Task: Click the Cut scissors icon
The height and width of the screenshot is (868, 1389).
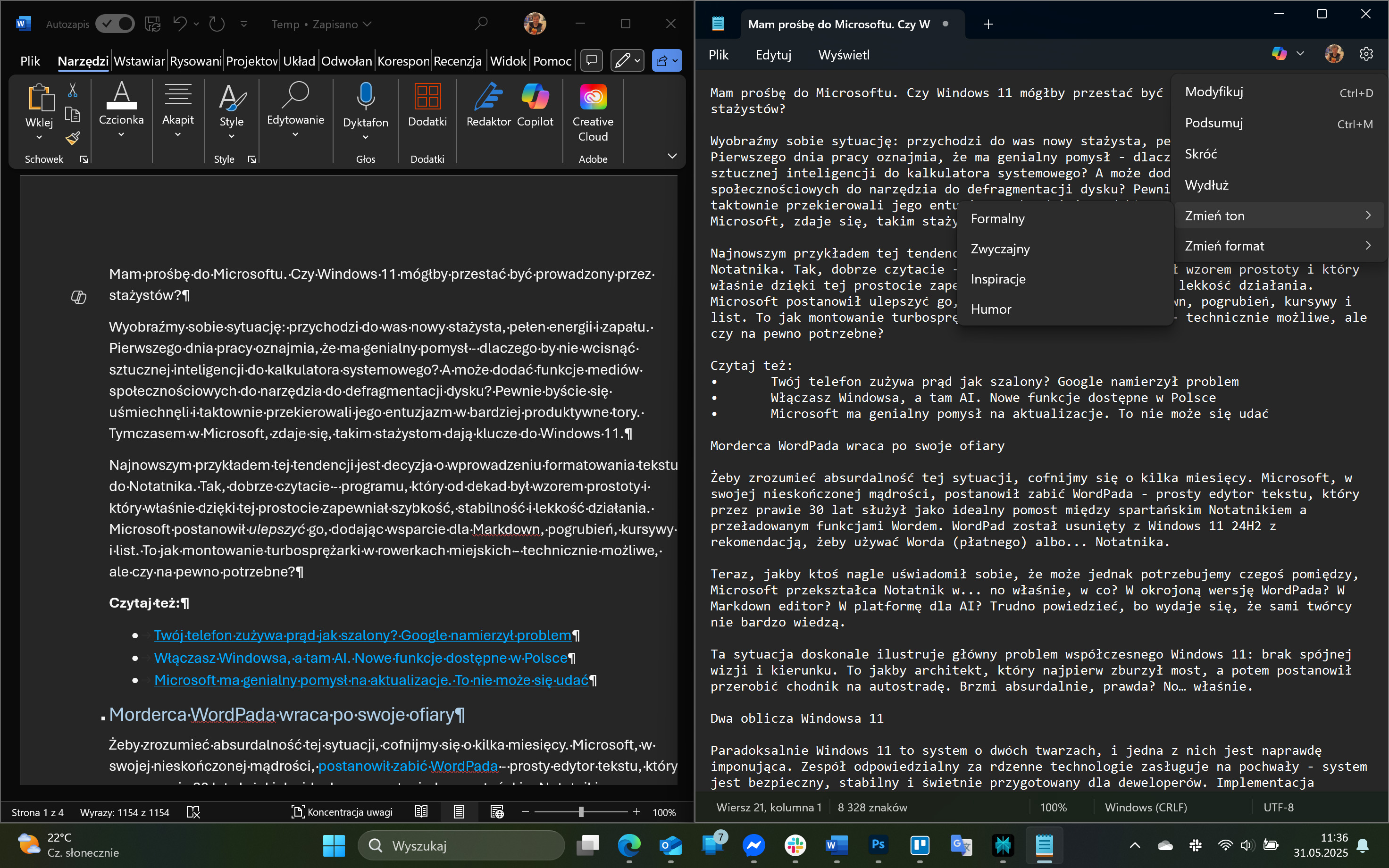Action: (73, 90)
